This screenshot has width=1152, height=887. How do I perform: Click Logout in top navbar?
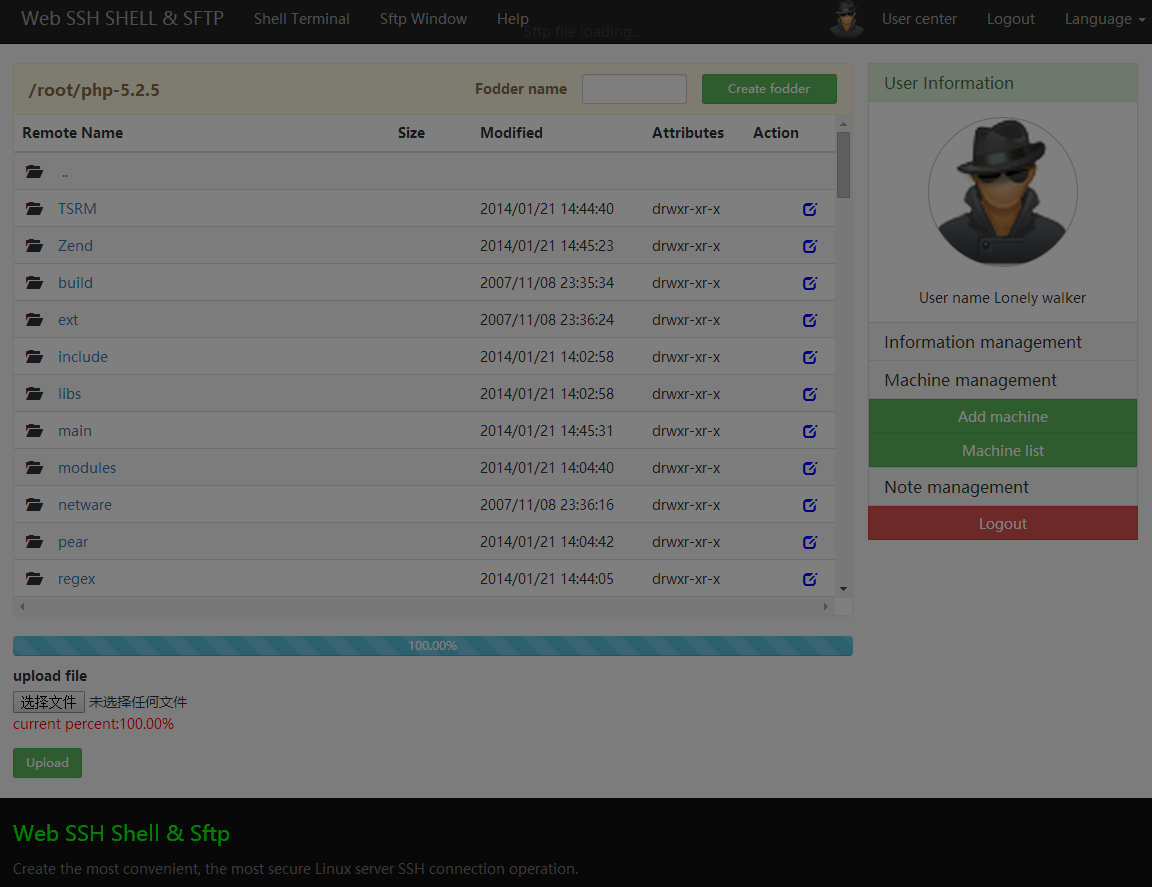[x=1010, y=19]
